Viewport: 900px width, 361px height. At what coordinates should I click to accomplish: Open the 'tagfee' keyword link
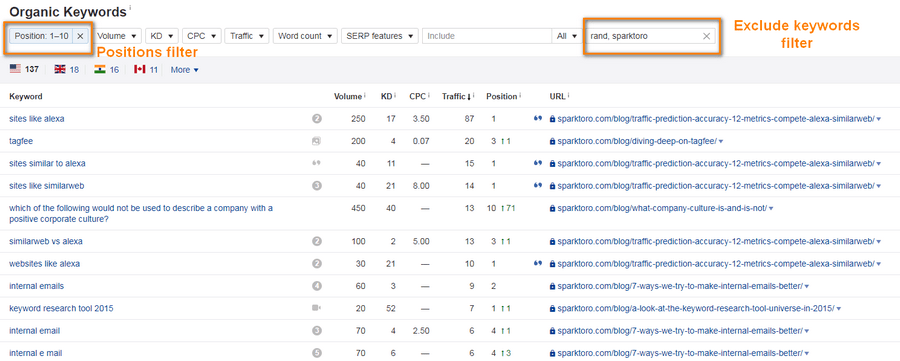(x=20, y=141)
